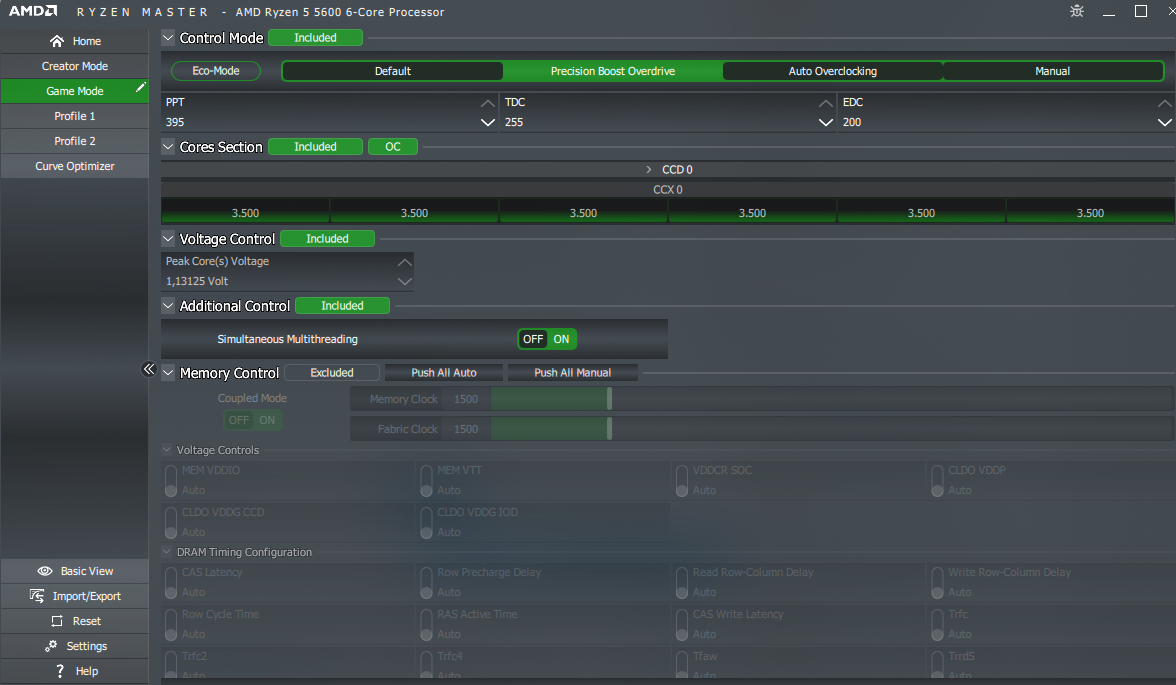Open Curve Optimizer tab
This screenshot has width=1176, height=685.
point(75,166)
